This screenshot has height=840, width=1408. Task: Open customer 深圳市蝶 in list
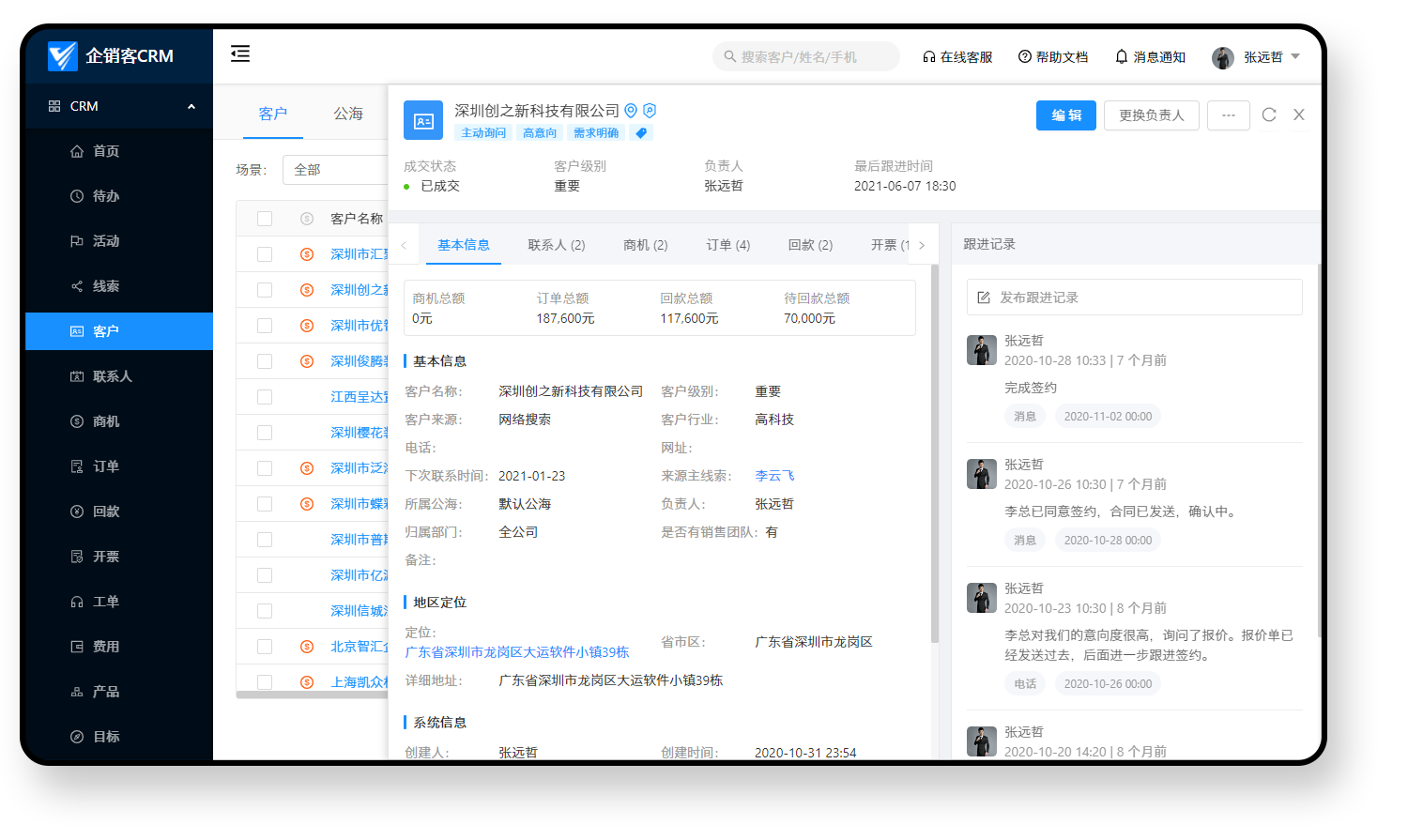point(360,504)
